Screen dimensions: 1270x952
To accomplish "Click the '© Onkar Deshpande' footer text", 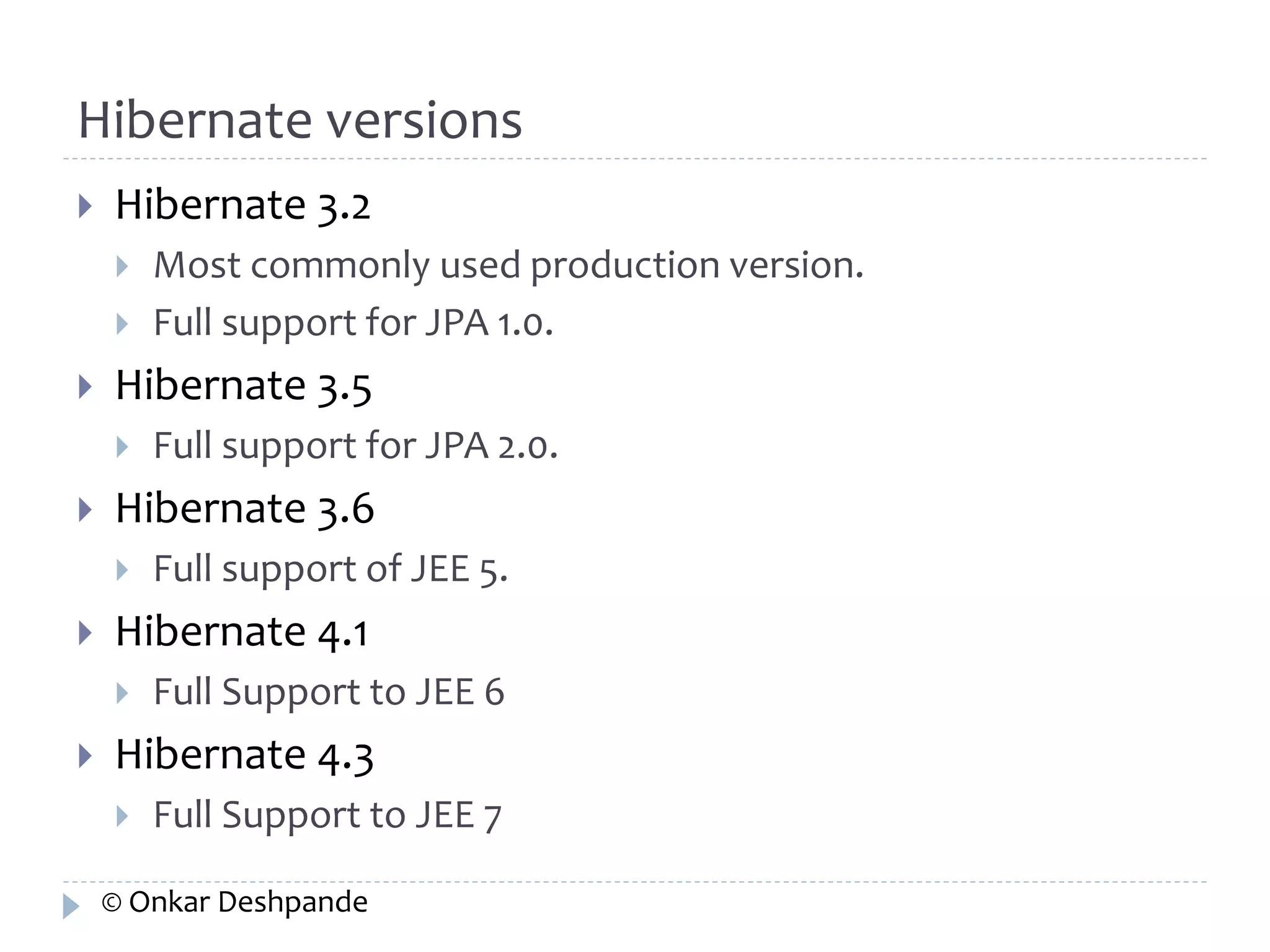I will point(234,902).
